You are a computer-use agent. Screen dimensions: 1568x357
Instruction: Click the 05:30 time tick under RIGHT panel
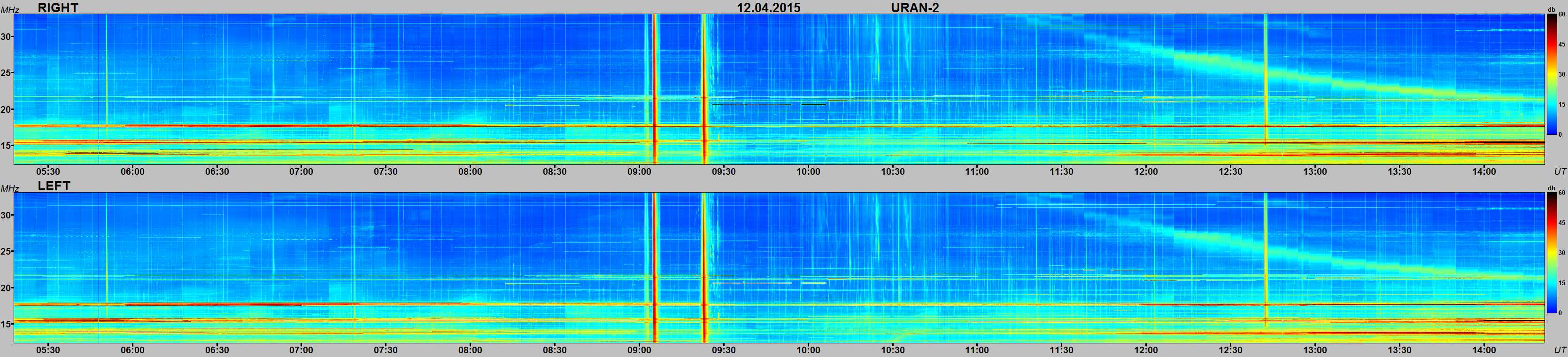pyautogui.click(x=48, y=172)
